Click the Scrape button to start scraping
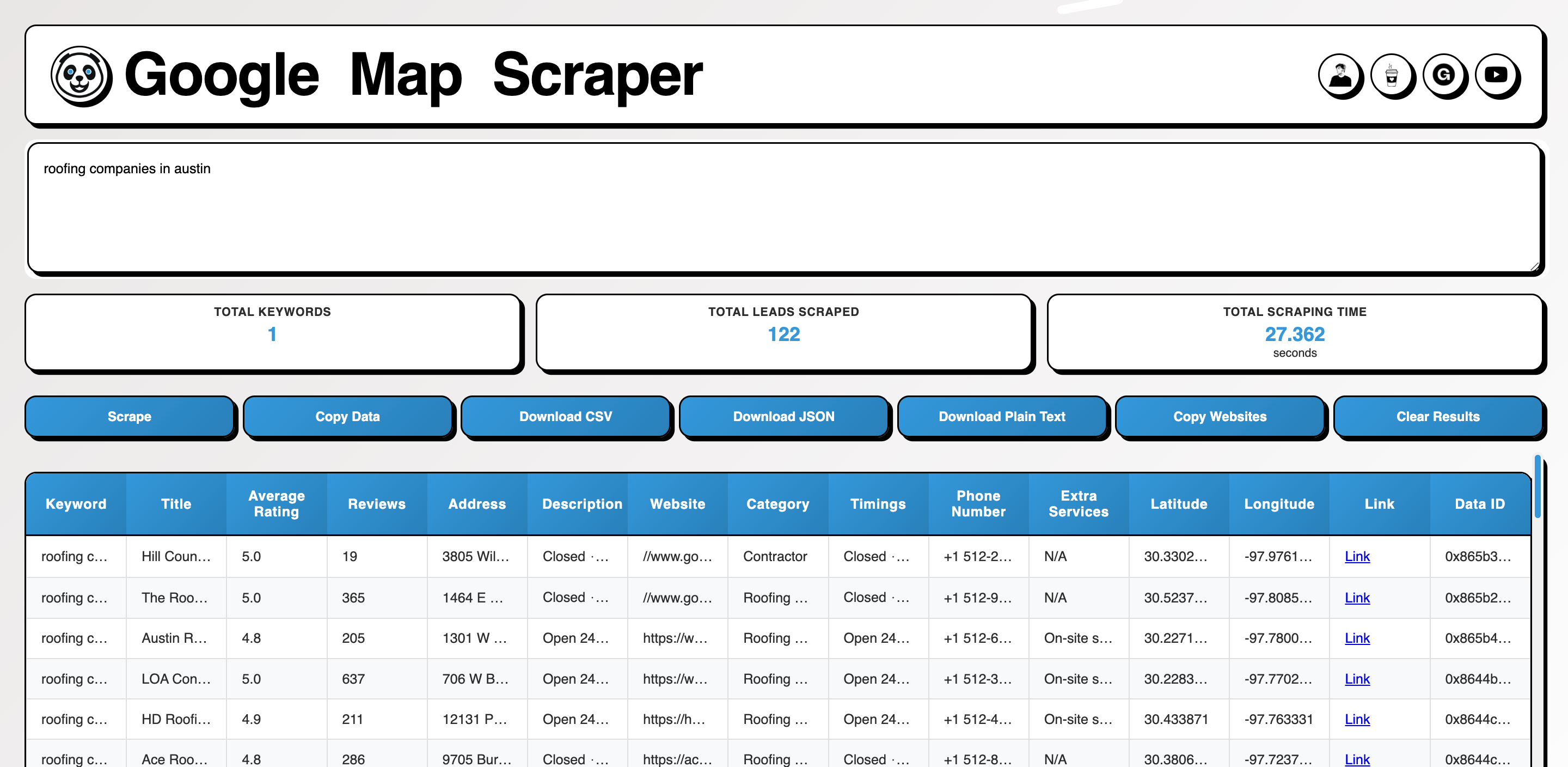1568x767 pixels. (128, 416)
